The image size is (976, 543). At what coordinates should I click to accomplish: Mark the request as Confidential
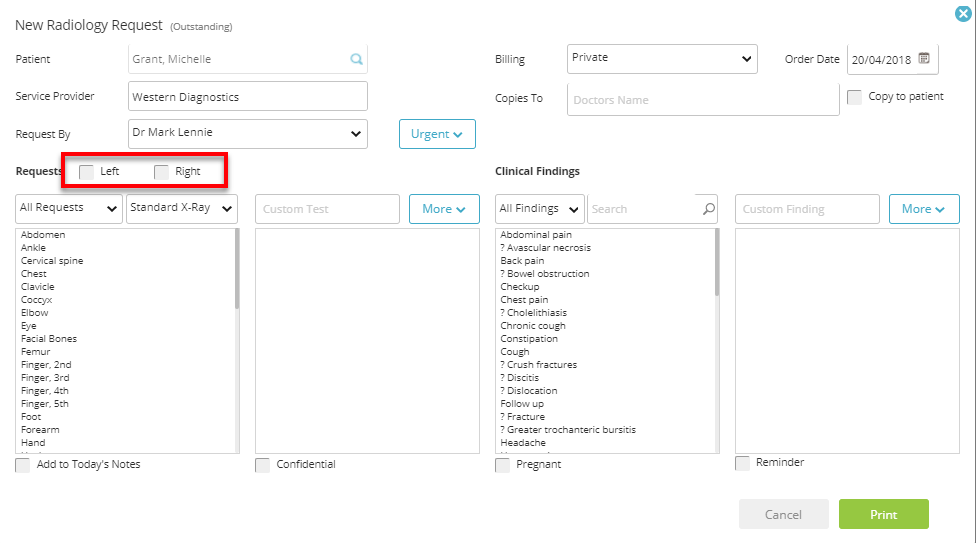[x=263, y=465]
